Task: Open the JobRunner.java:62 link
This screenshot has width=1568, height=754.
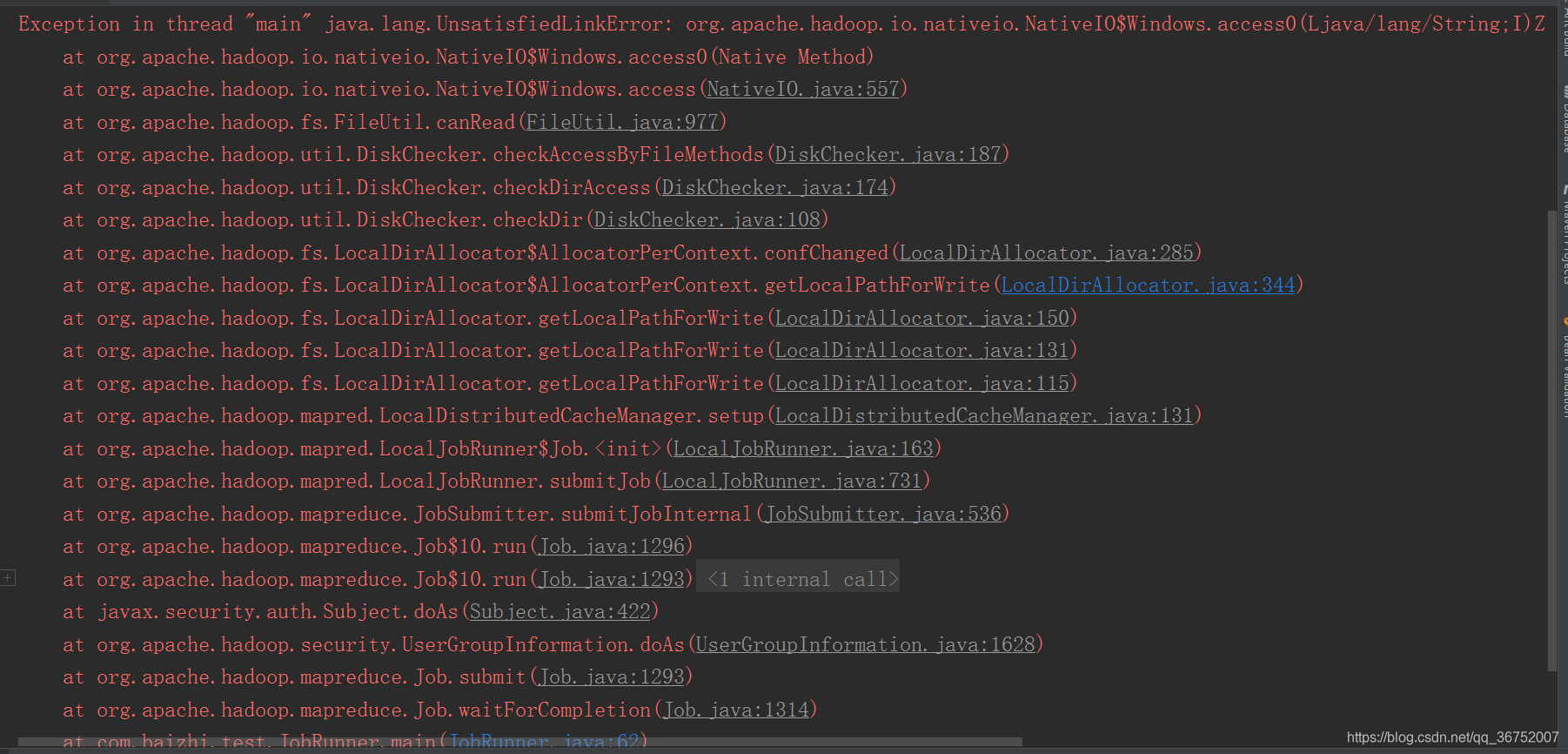Action: click(x=544, y=742)
